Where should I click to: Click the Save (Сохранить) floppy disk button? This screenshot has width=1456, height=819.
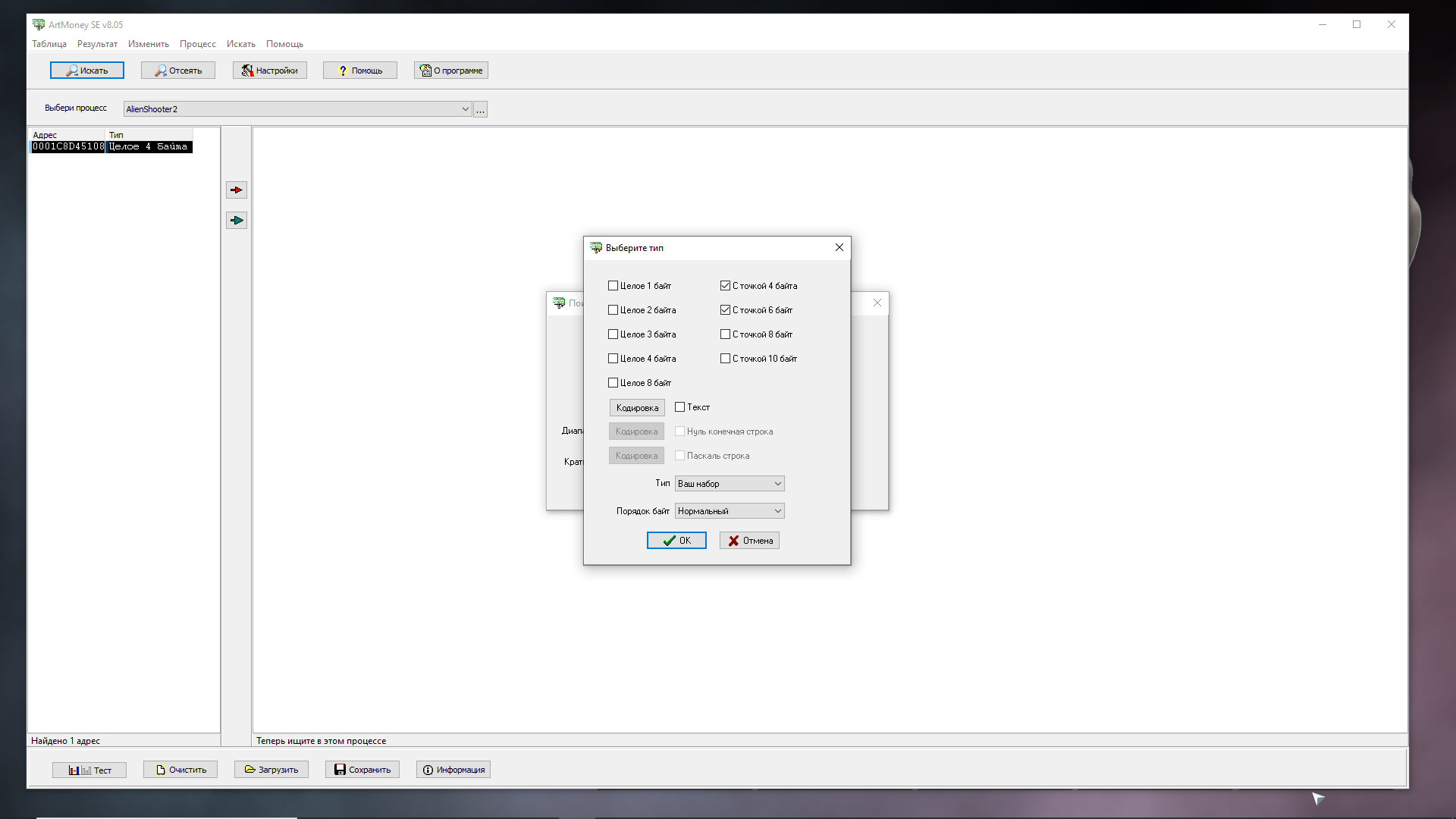pyautogui.click(x=362, y=770)
